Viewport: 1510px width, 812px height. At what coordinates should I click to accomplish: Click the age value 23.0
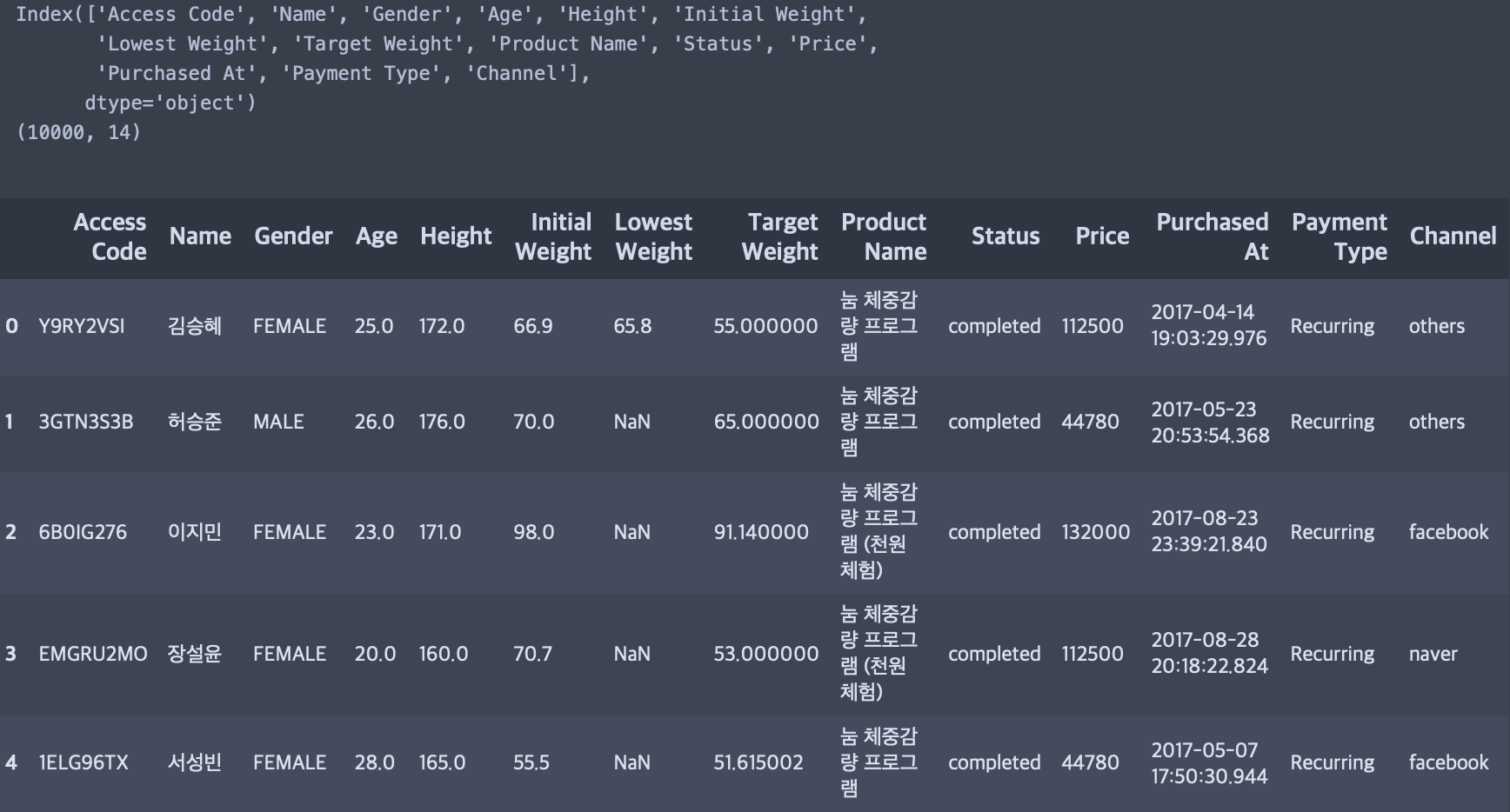pos(374,532)
